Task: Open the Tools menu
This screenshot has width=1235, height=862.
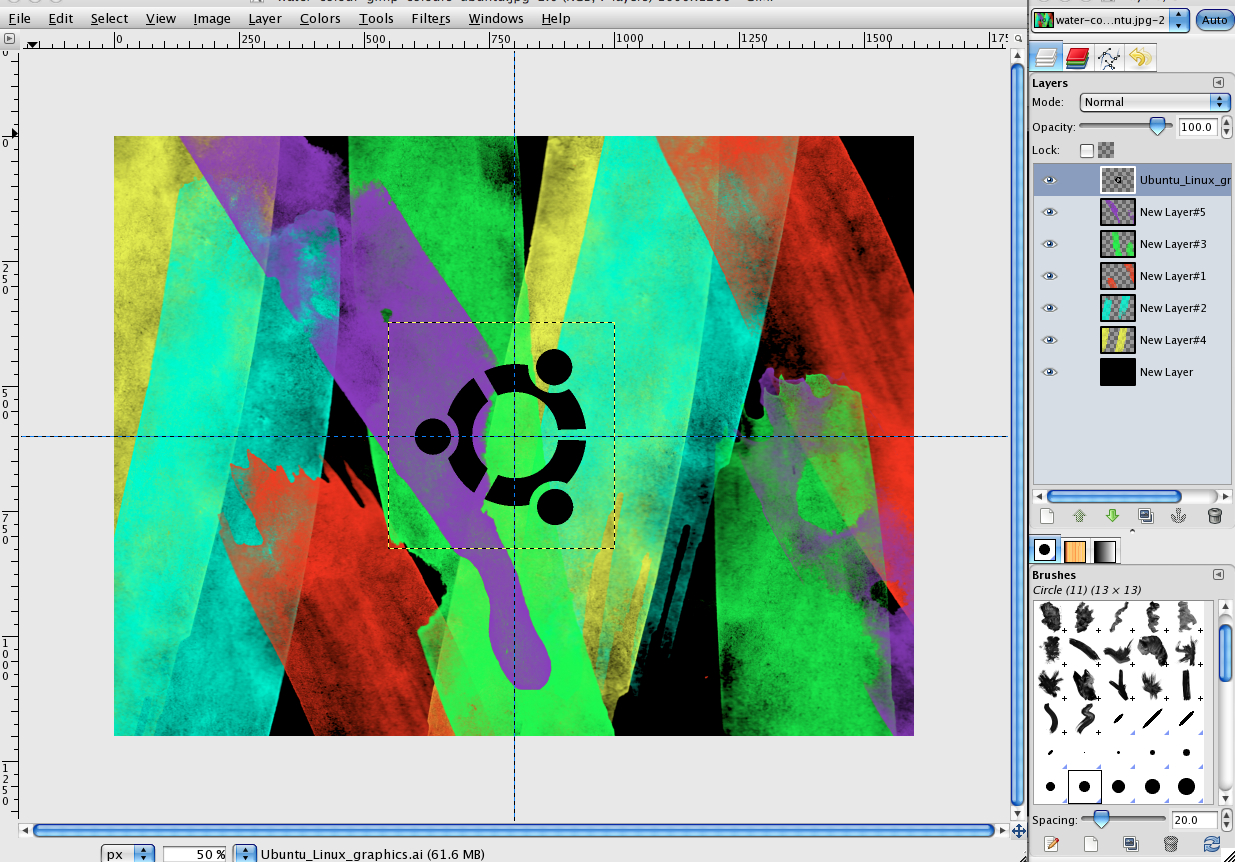Action: pyautogui.click(x=377, y=18)
